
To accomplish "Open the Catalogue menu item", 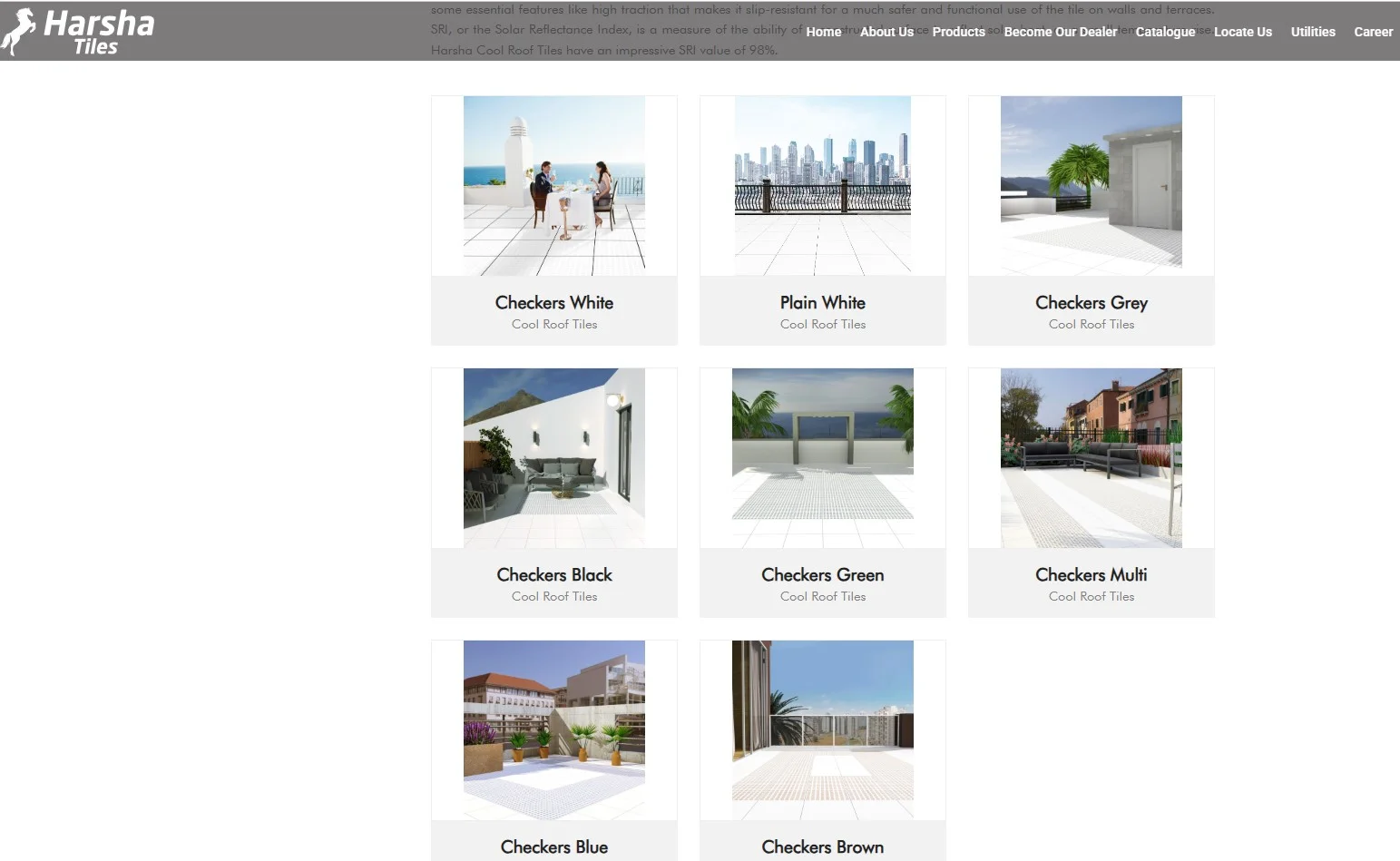I will pos(1165,32).
